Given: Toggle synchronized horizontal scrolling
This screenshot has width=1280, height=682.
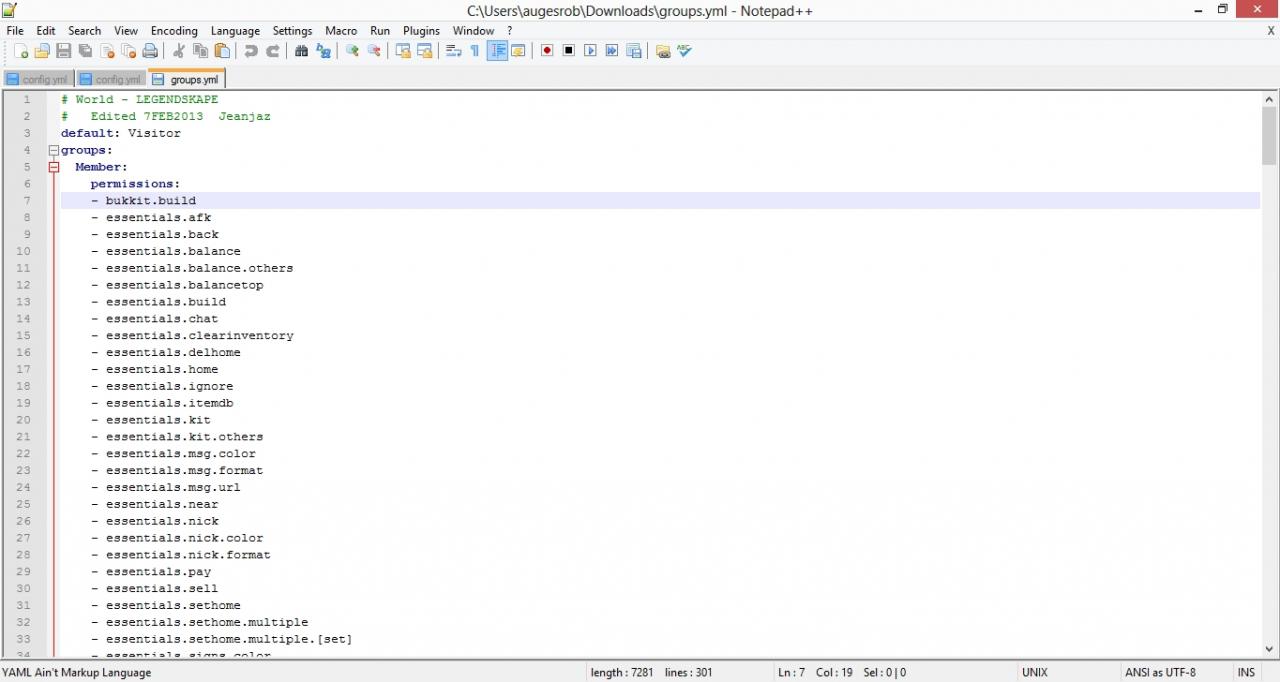Looking at the screenshot, I should [x=425, y=51].
